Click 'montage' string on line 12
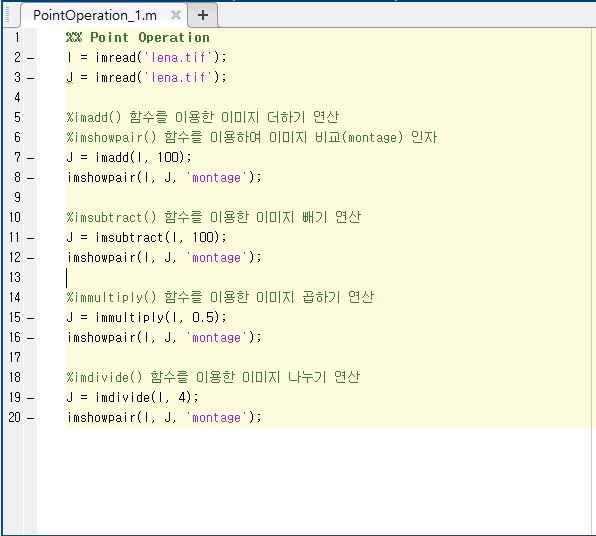This screenshot has width=596, height=536. coord(216,257)
